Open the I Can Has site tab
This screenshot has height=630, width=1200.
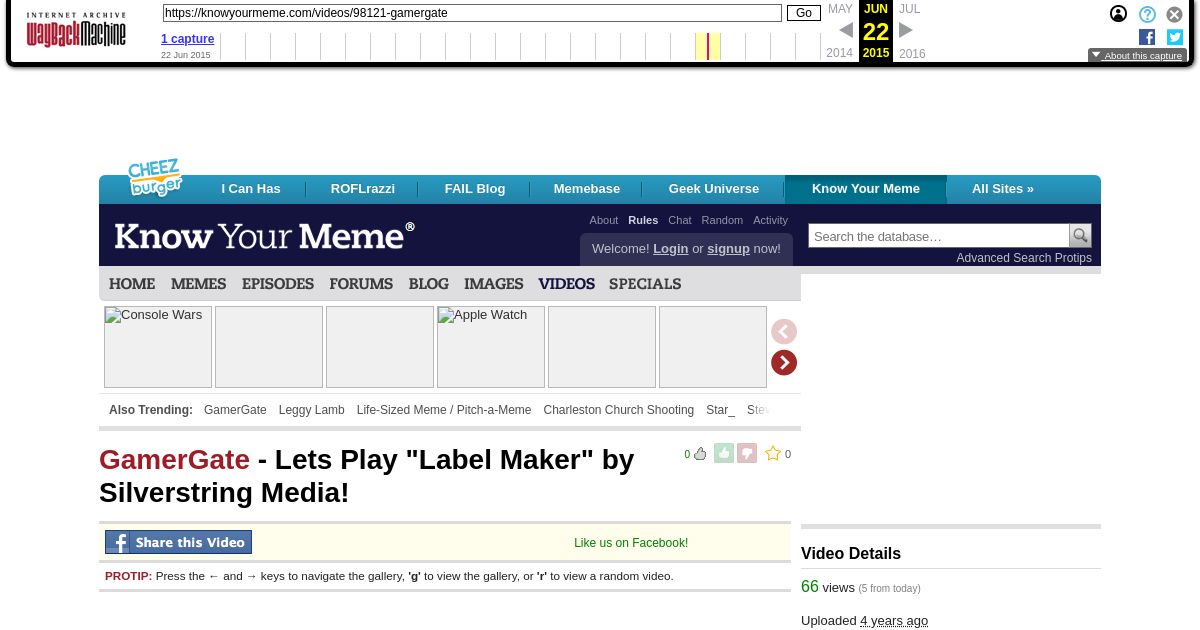[x=251, y=189]
